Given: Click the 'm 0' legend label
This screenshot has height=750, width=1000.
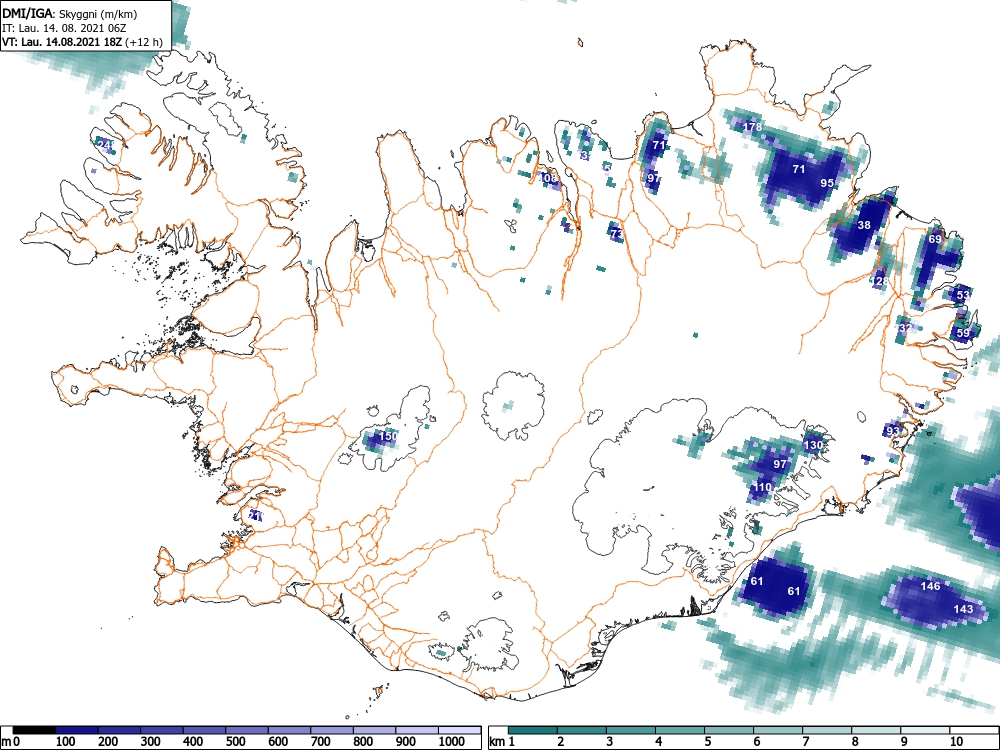Looking at the screenshot, I should (x=10, y=742).
